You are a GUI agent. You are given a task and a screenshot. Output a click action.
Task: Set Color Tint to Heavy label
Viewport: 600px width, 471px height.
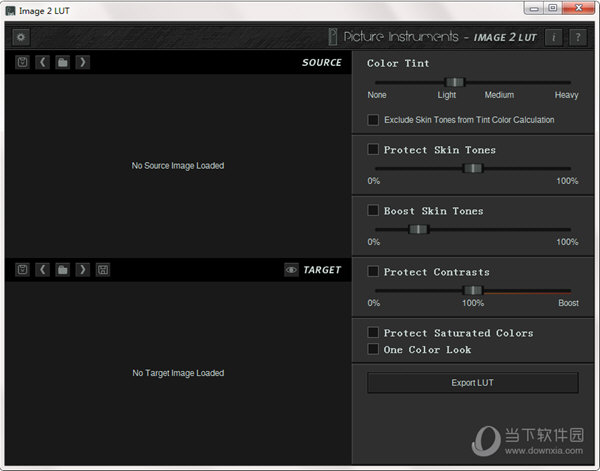566,95
